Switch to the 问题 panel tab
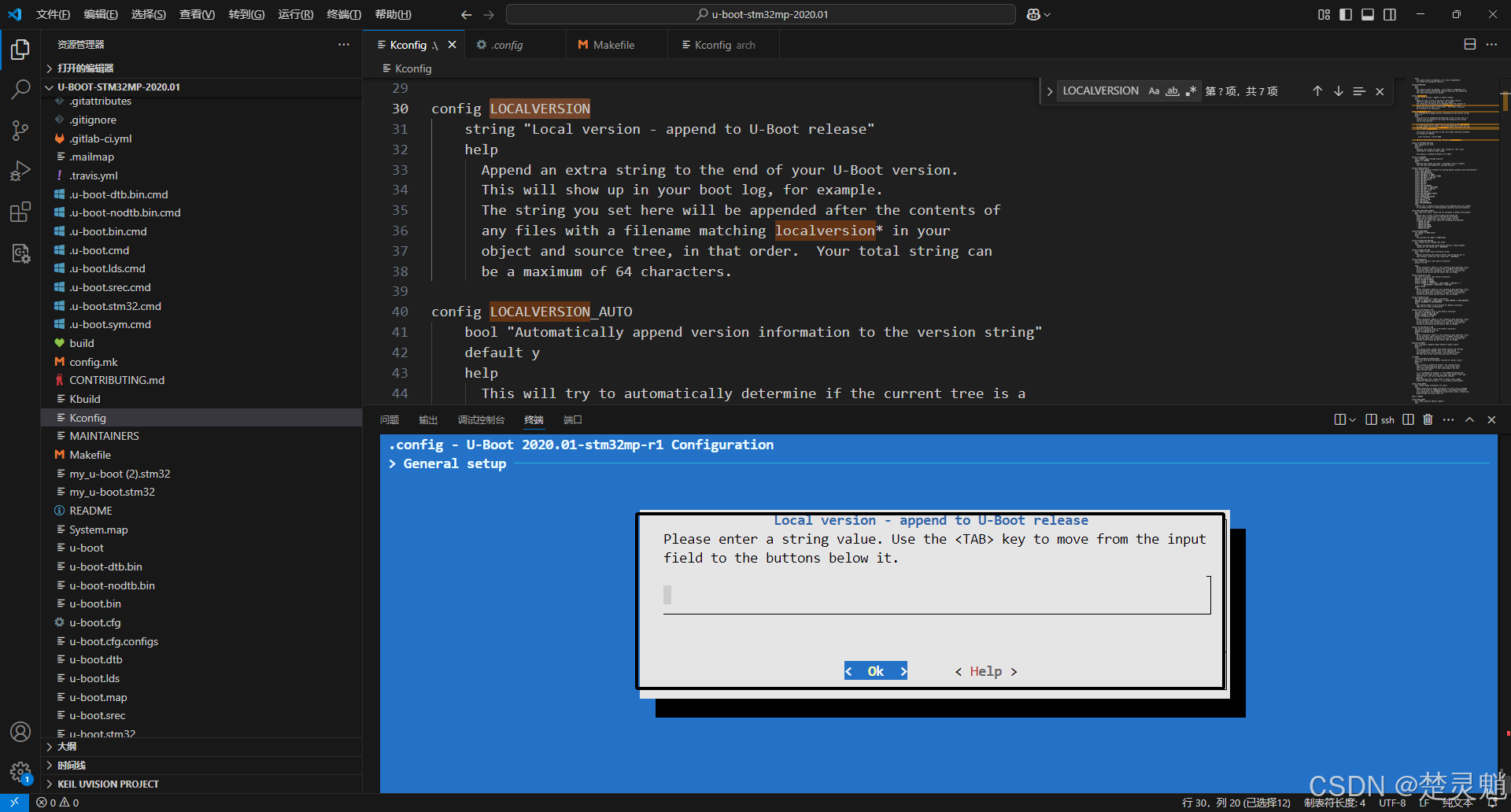The image size is (1511, 812). click(390, 419)
